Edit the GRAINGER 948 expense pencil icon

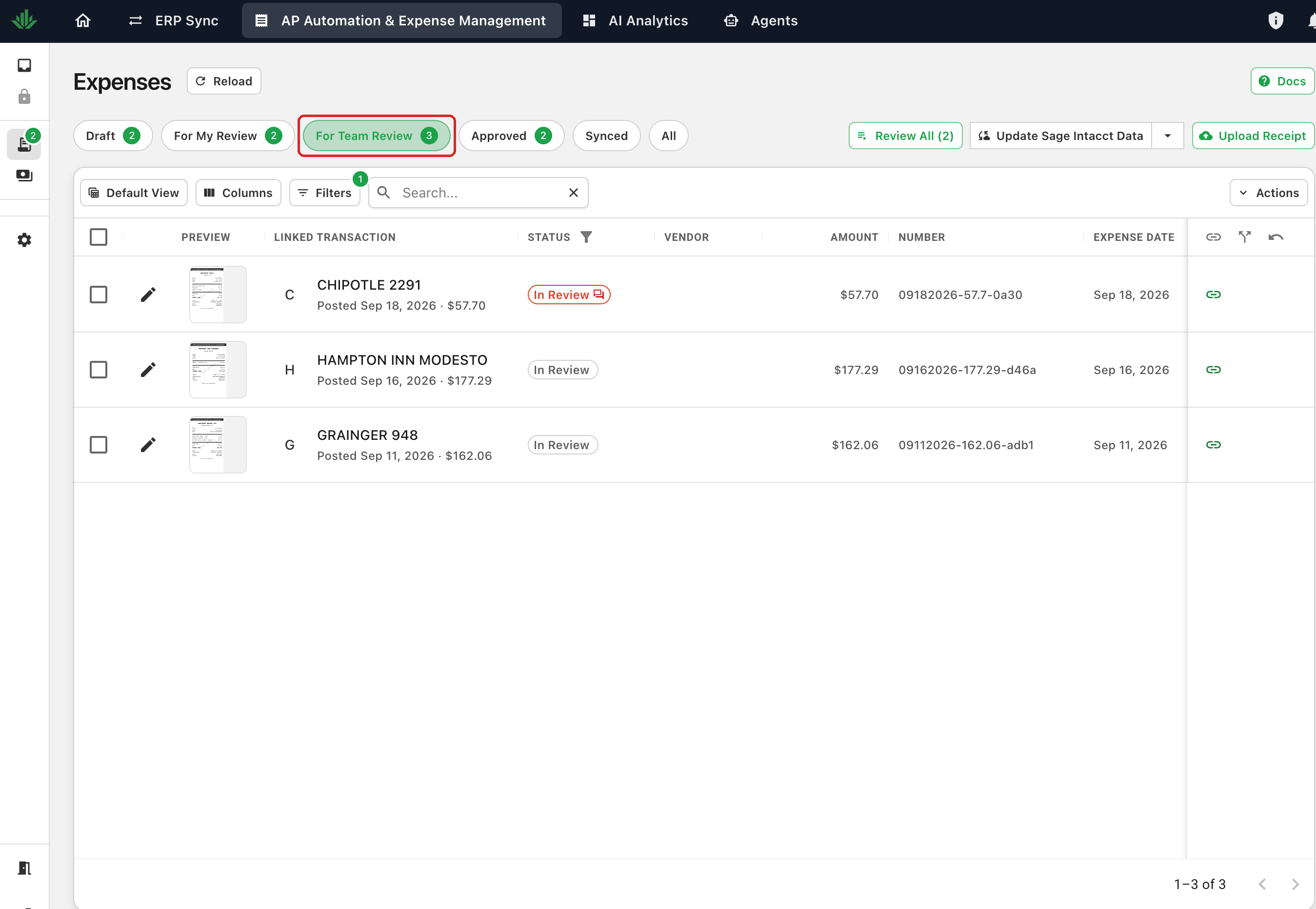pos(148,445)
